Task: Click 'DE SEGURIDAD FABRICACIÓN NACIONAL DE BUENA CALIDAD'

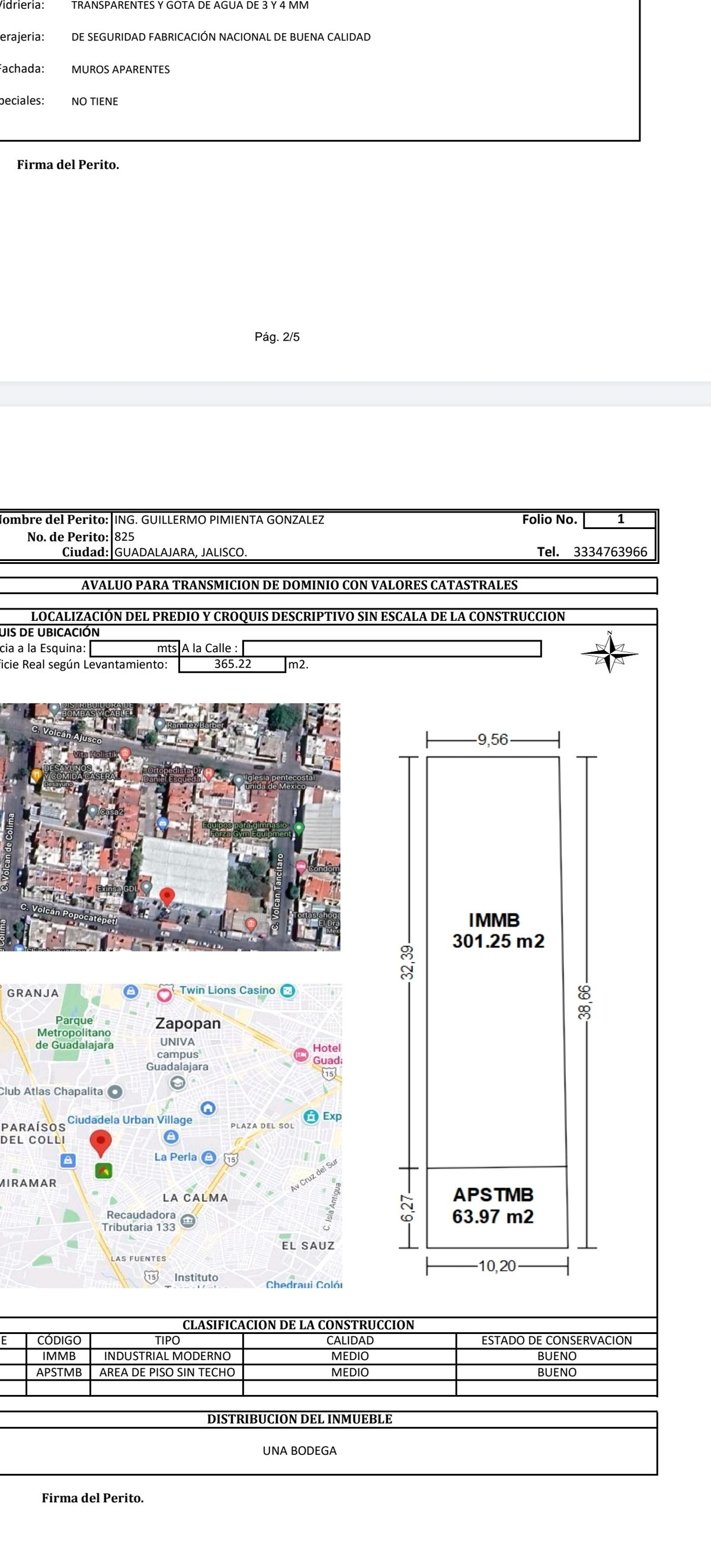Action: (x=221, y=37)
